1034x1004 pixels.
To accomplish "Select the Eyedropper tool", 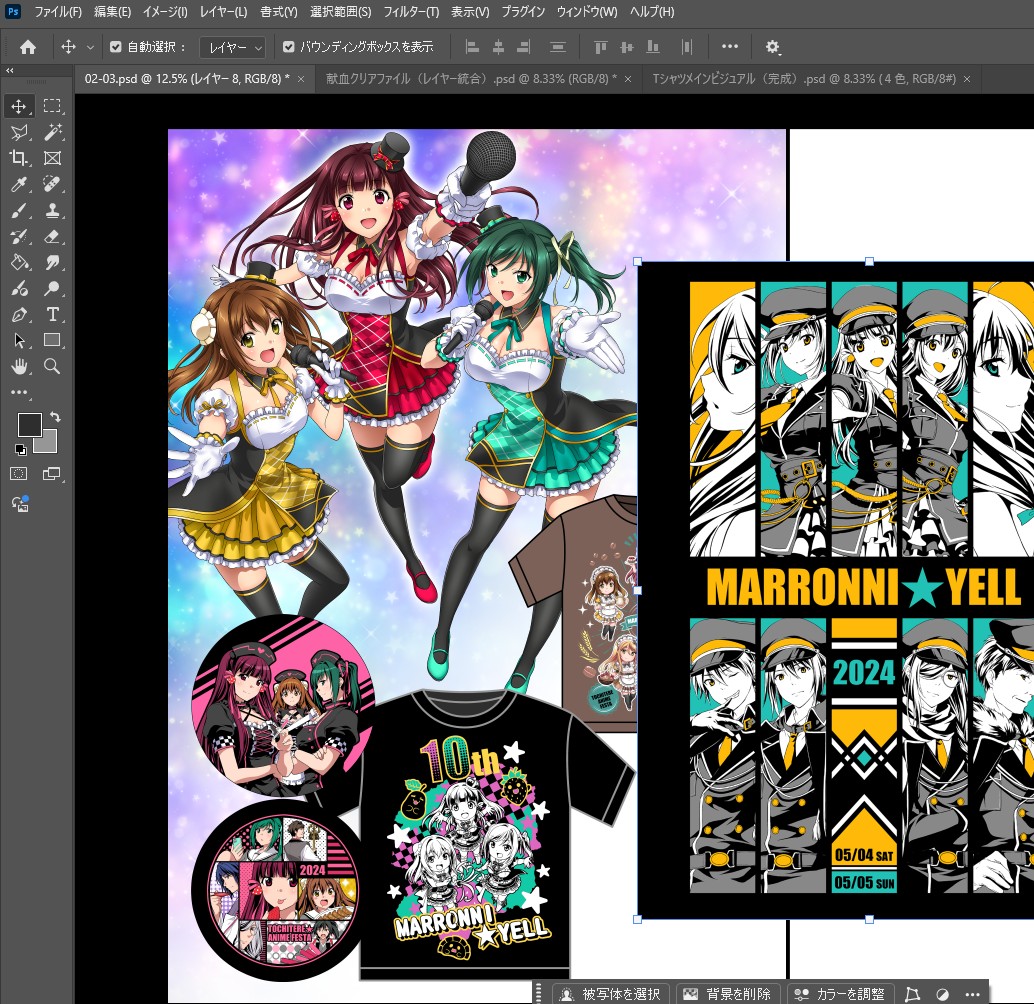I will (18, 184).
